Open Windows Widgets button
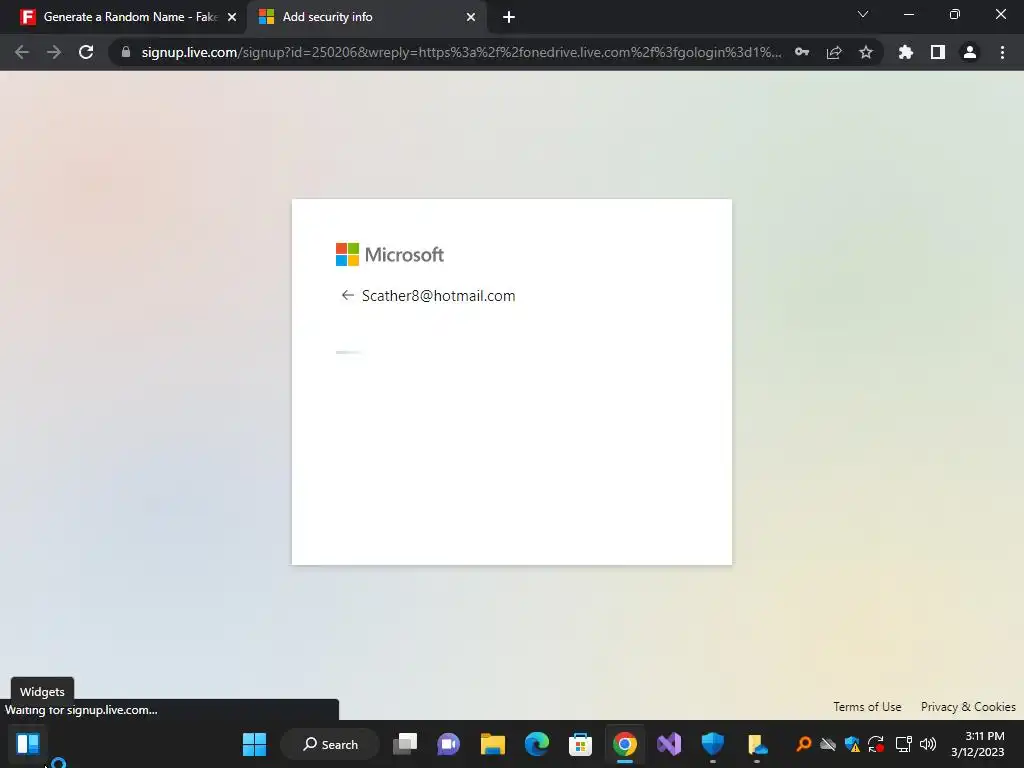The width and height of the screenshot is (1024, 768). point(28,744)
